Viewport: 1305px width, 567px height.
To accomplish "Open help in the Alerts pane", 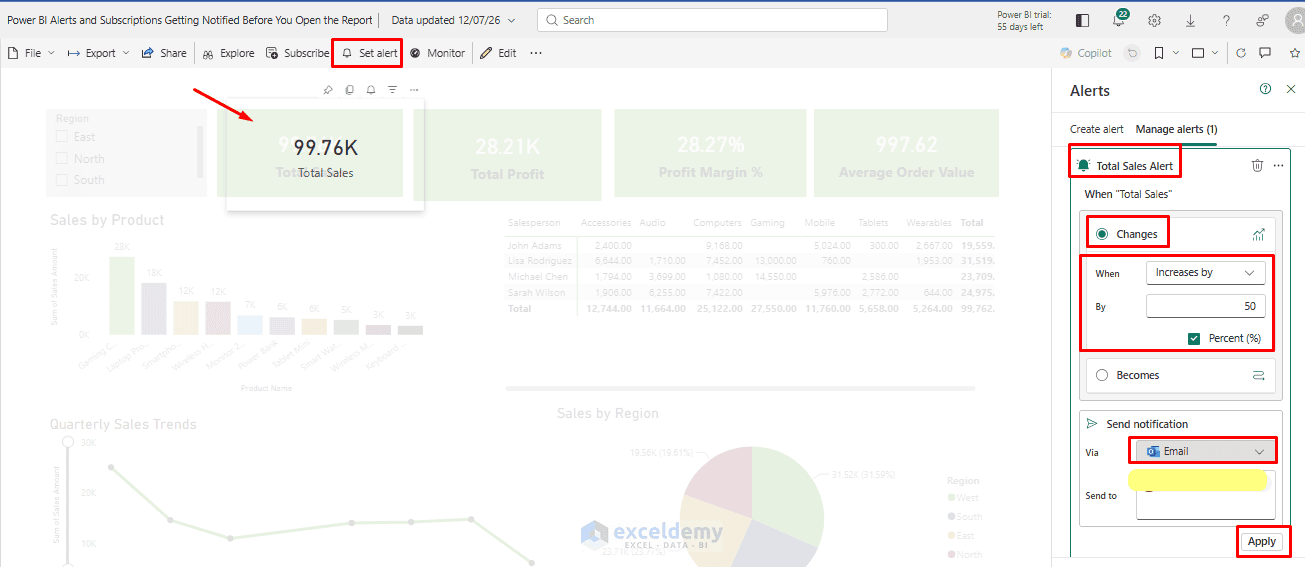I will click(x=1265, y=89).
